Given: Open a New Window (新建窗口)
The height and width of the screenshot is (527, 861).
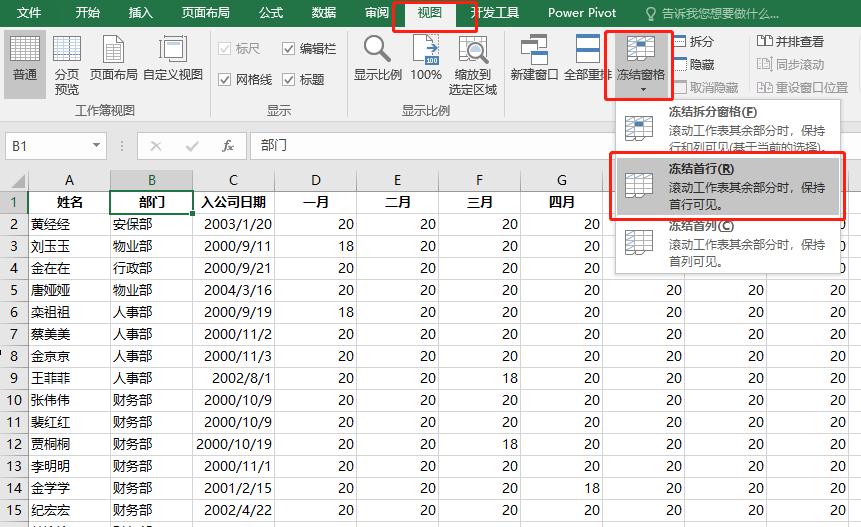Looking at the screenshot, I should pyautogui.click(x=534, y=58).
